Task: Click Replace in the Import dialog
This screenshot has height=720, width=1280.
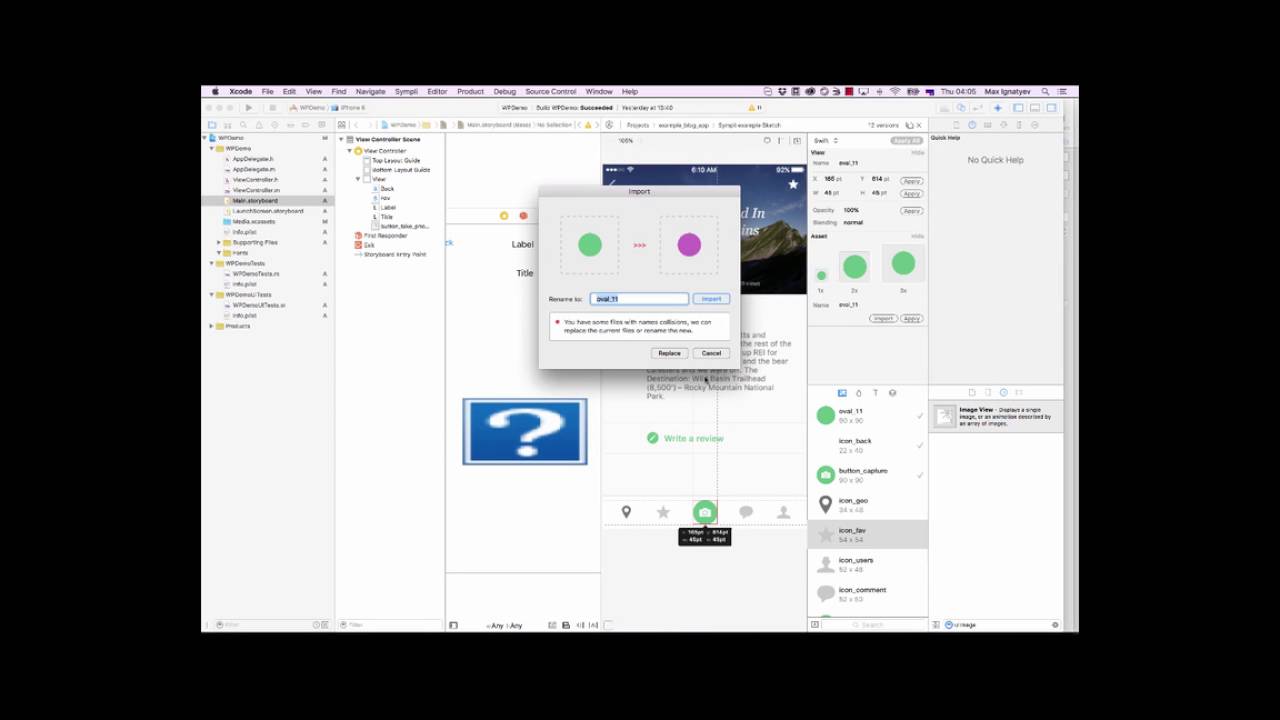Action: (669, 353)
